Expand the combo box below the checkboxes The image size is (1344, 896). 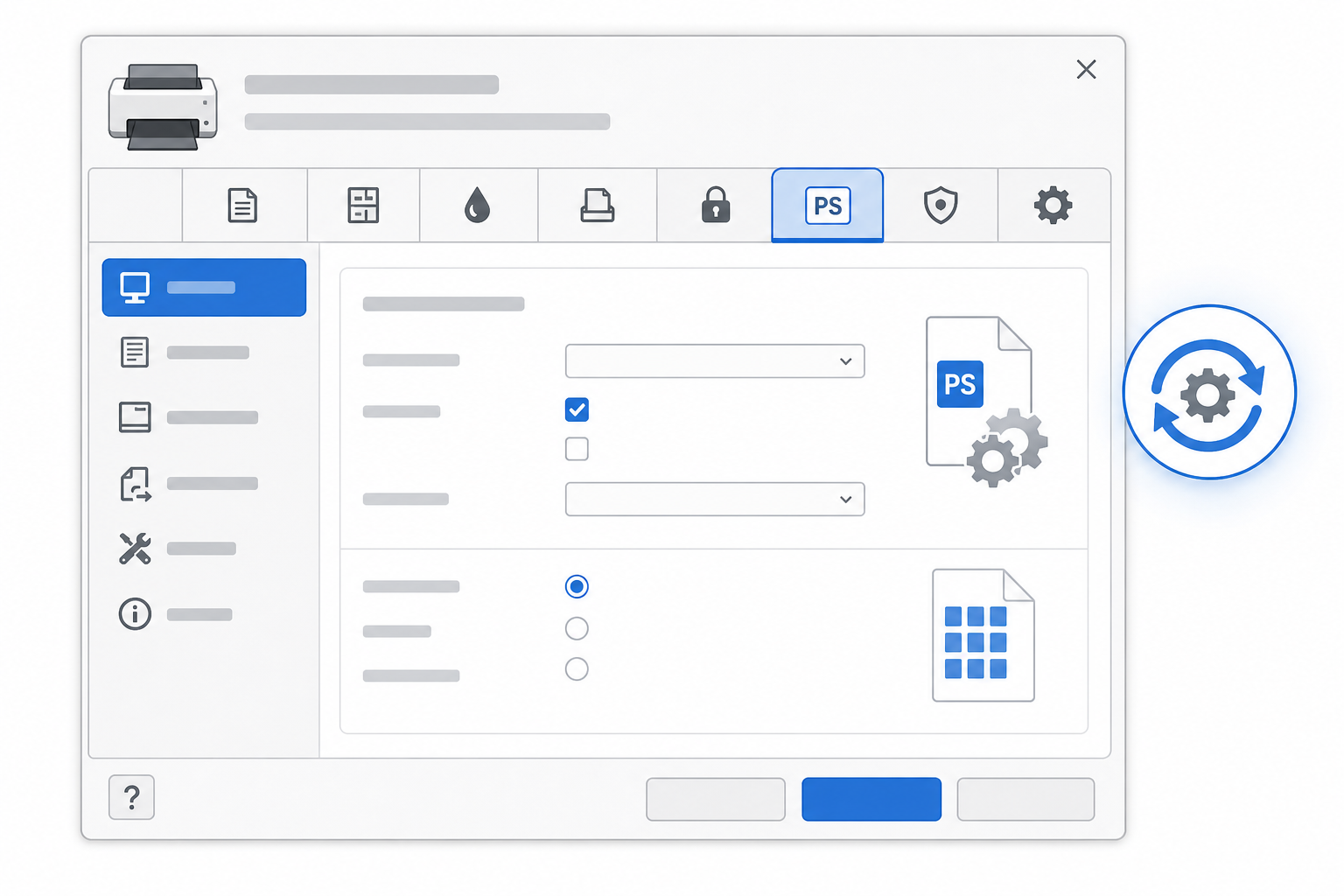pyautogui.click(x=715, y=500)
